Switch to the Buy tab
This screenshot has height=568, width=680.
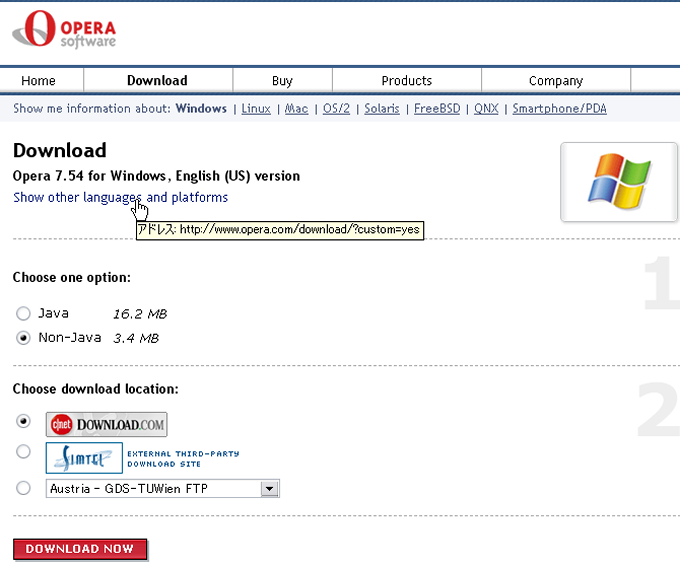click(x=282, y=81)
